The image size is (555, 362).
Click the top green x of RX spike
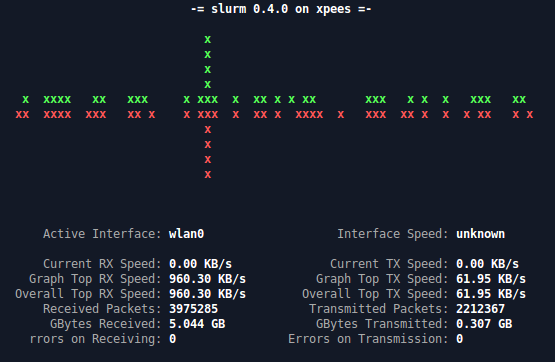click(208, 39)
